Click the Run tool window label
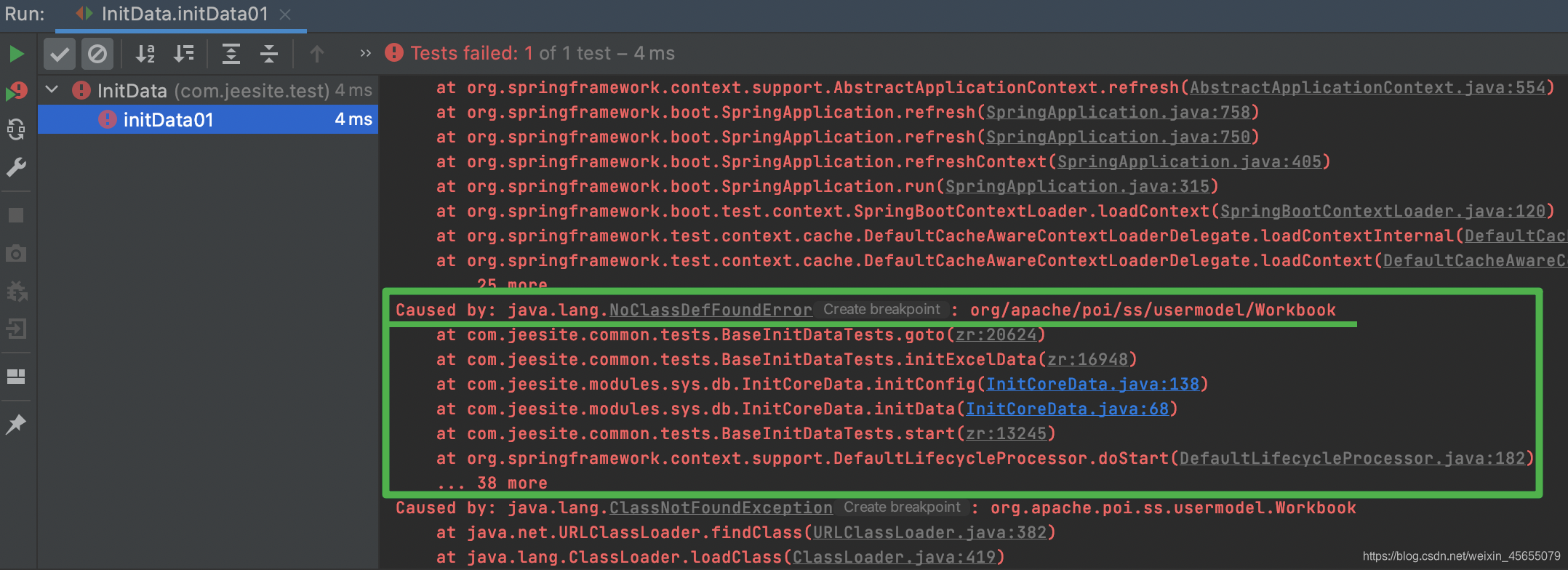Screen dimensions: 1568x570 pyautogui.click(x=25, y=14)
